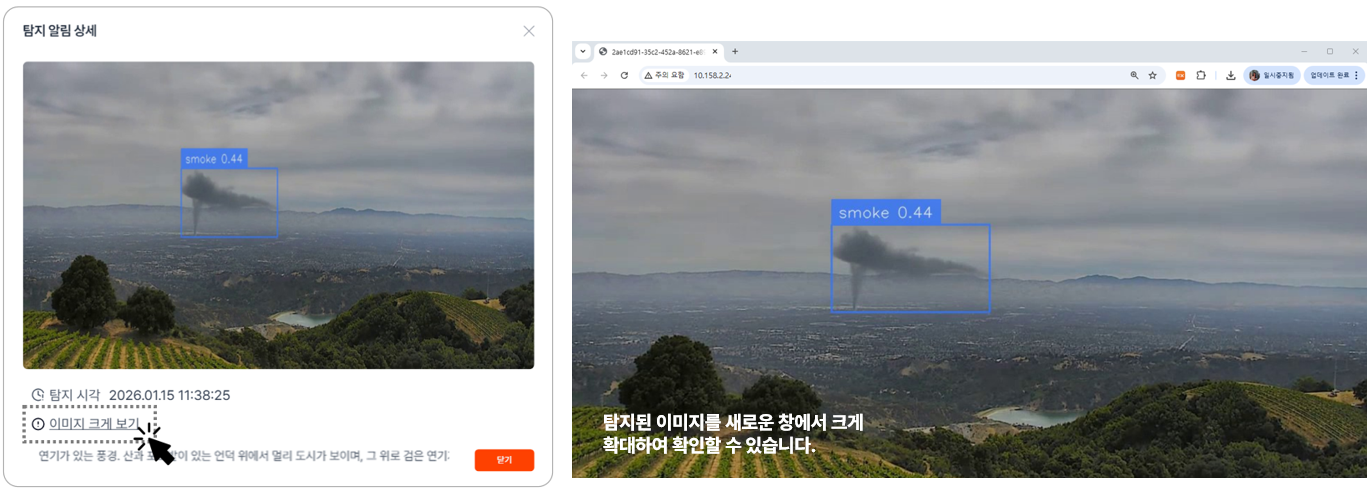The width and height of the screenshot is (1371, 494).
Task: Close the 탐지 알림 상세 dialog with X
Action: (x=529, y=31)
